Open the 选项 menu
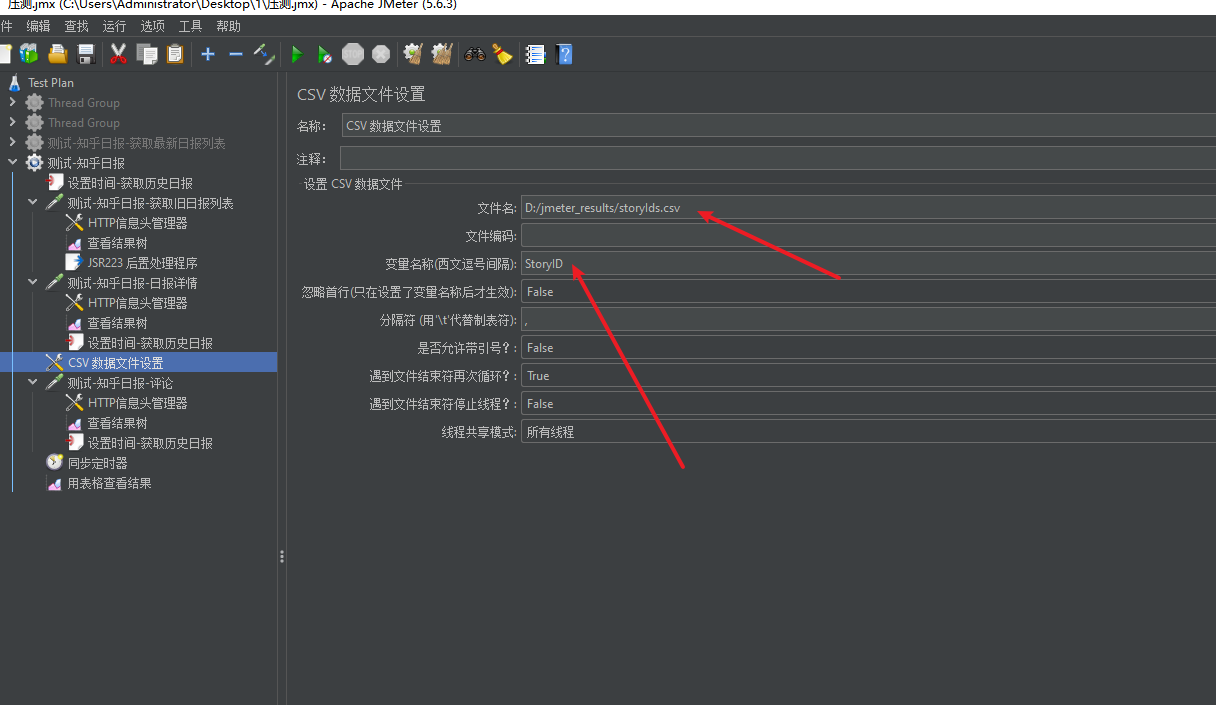This screenshot has height=705, width=1216. pos(152,26)
